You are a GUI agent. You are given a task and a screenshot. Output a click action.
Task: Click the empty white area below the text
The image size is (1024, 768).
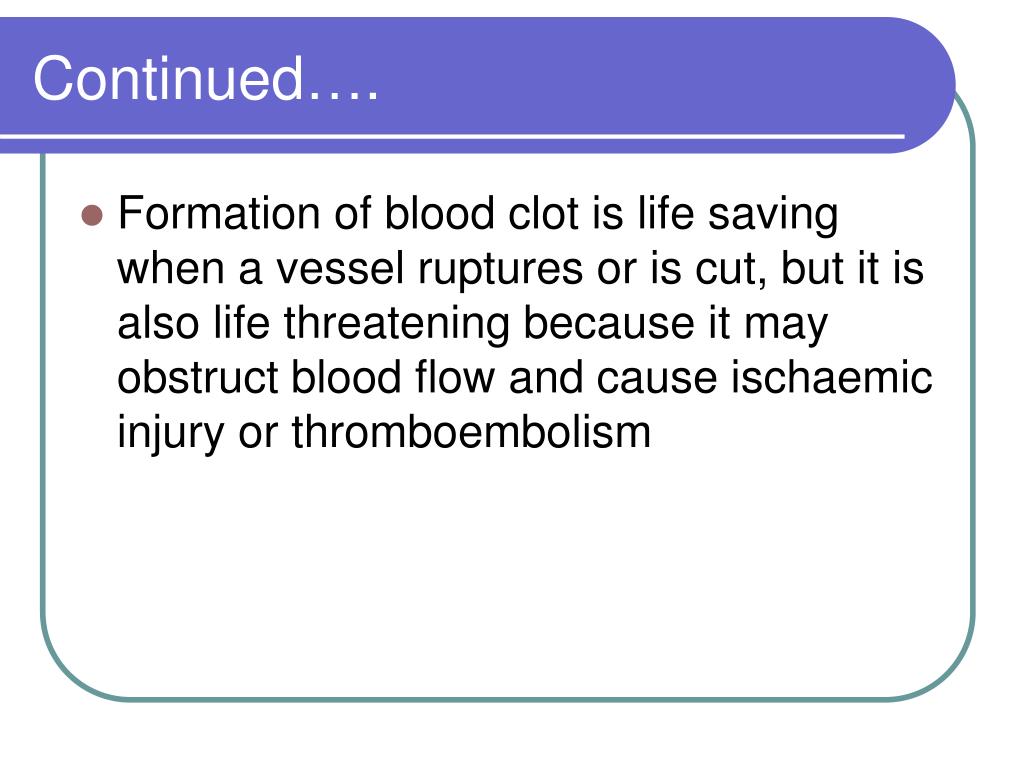[x=508, y=575]
